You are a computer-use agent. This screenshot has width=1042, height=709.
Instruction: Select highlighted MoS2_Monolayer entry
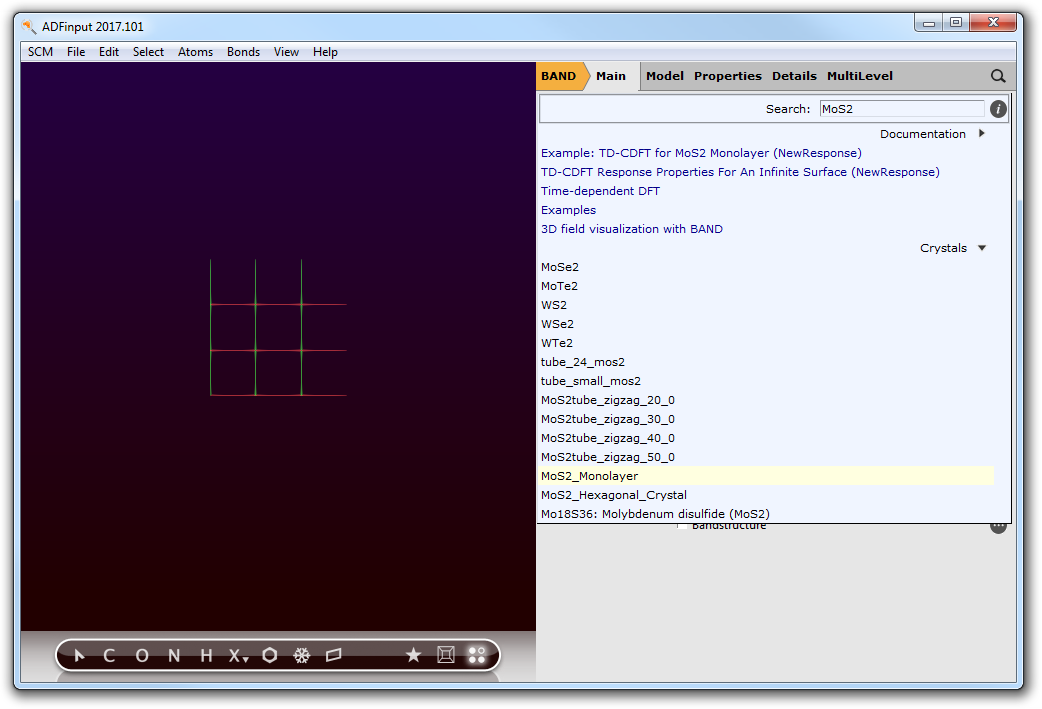(x=767, y=476)
